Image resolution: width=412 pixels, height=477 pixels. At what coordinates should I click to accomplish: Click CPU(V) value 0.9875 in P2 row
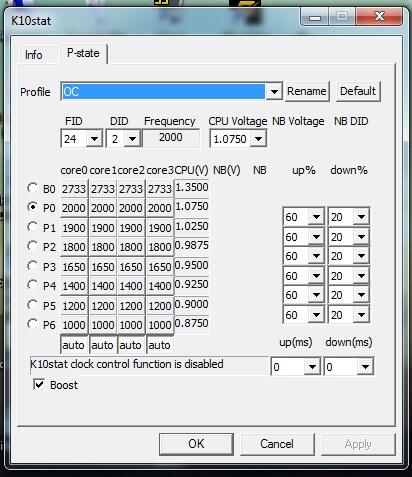[192, 246]
